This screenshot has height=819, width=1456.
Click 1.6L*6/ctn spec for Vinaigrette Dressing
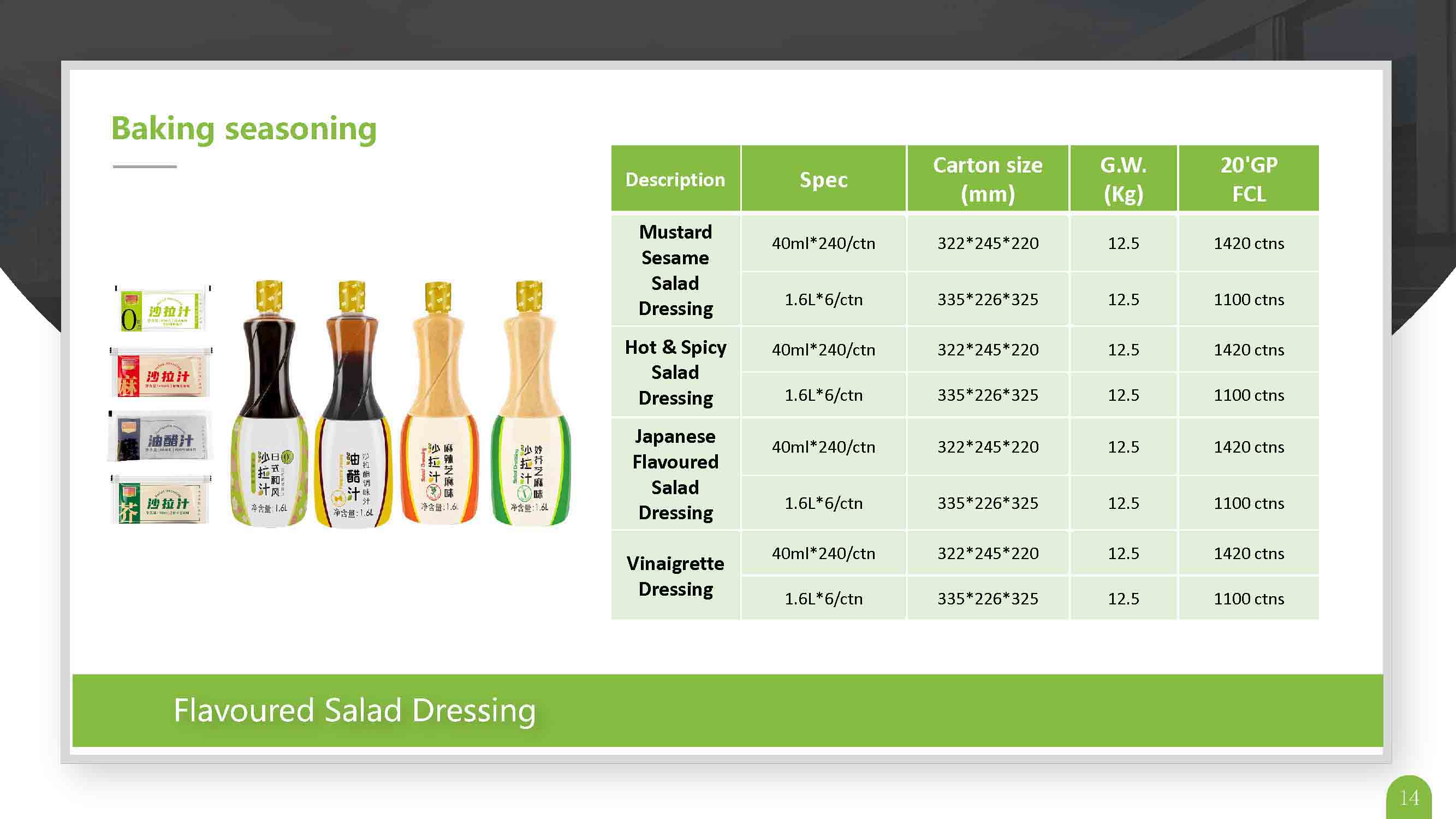click(823, 598)
